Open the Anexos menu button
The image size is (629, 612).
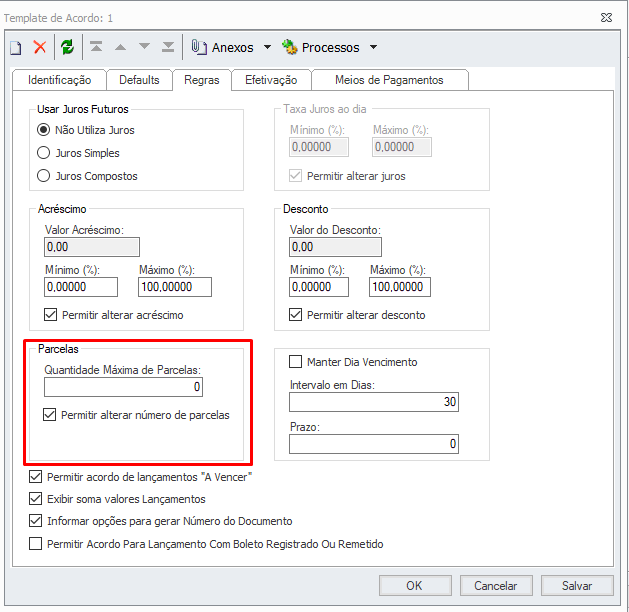231,47
